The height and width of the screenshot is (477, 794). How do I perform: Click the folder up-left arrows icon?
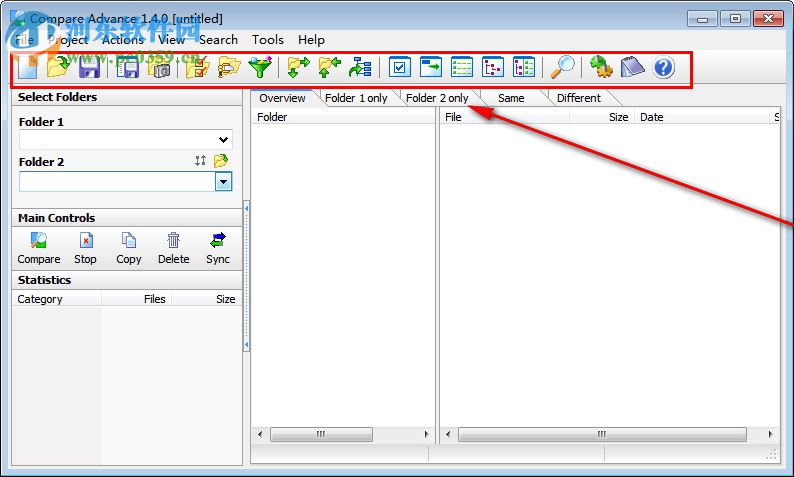coord(329,67)
